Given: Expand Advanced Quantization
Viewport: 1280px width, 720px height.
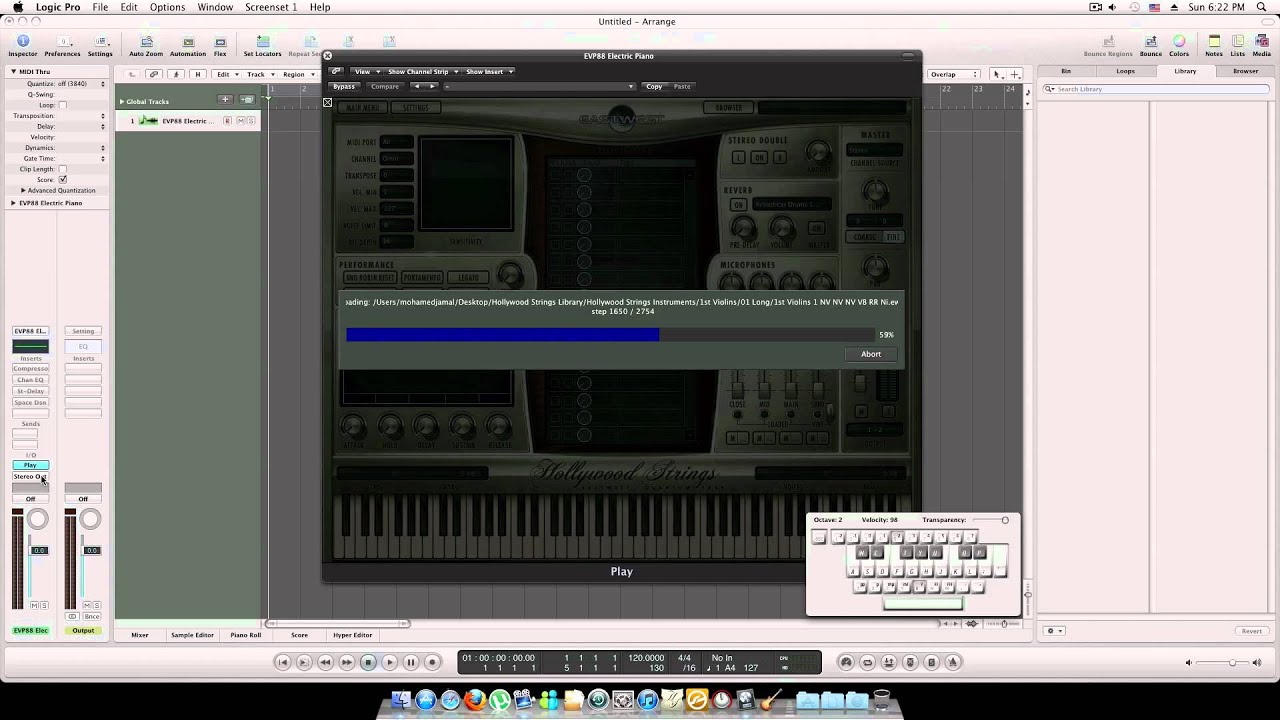Looking at the screenshot, I should [x=23, y=190].
